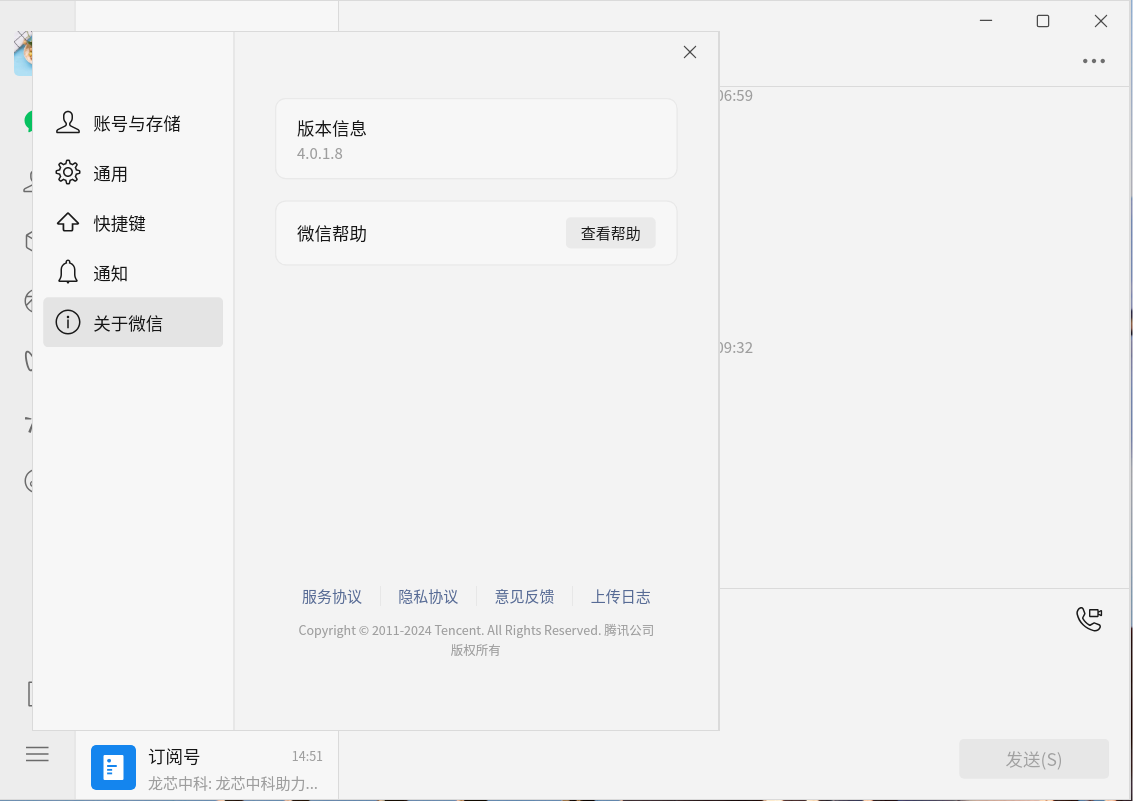The width and height of the screenshot is (1133, 801).
Task: Select the 关于微信 sidebar entry
Action: (x=133, y=322)
